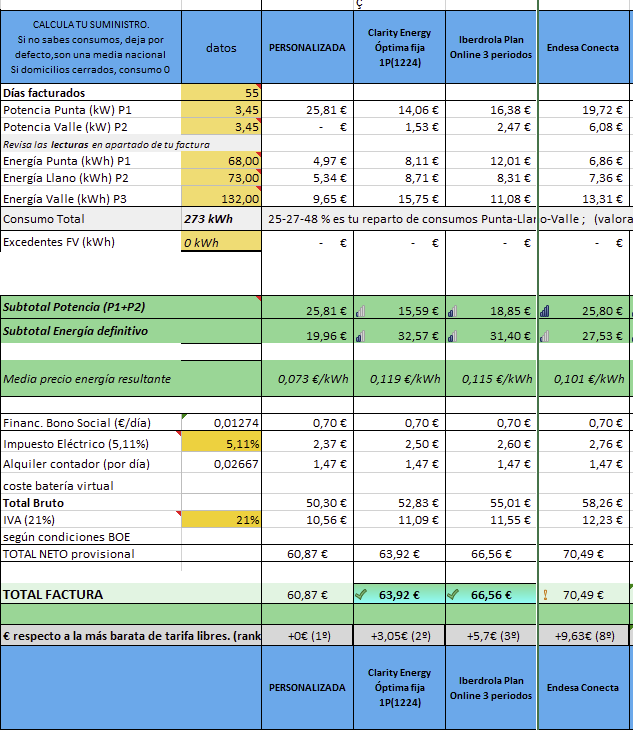Click bar chart icon beside 15,59 € subtotal
This screenshot has height=730, width=633.
360,311
